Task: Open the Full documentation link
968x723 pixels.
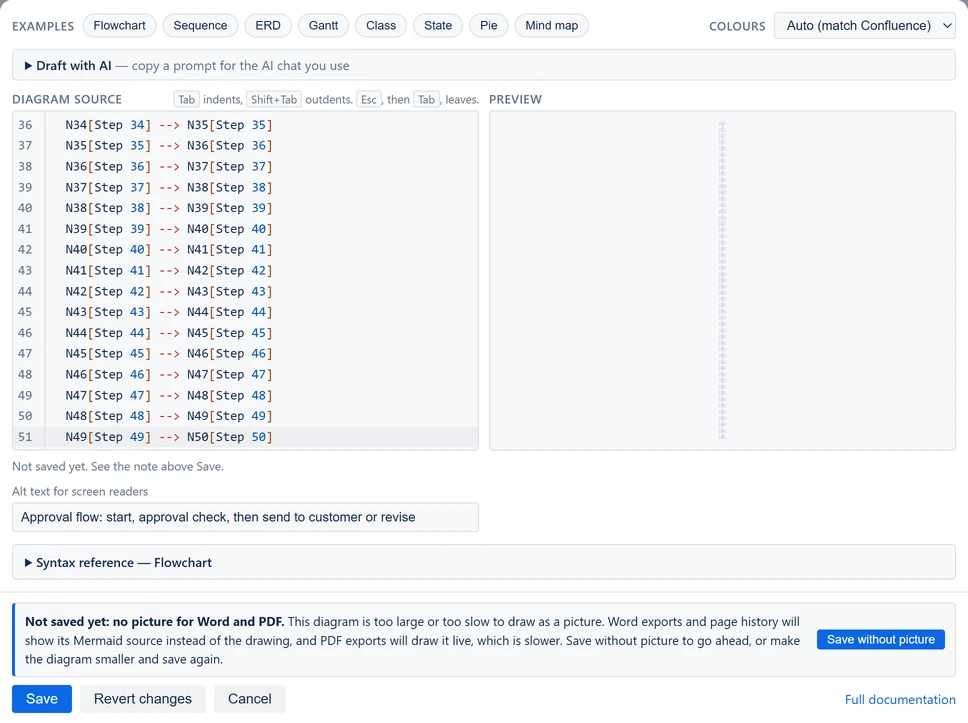Action: [900, 700]
